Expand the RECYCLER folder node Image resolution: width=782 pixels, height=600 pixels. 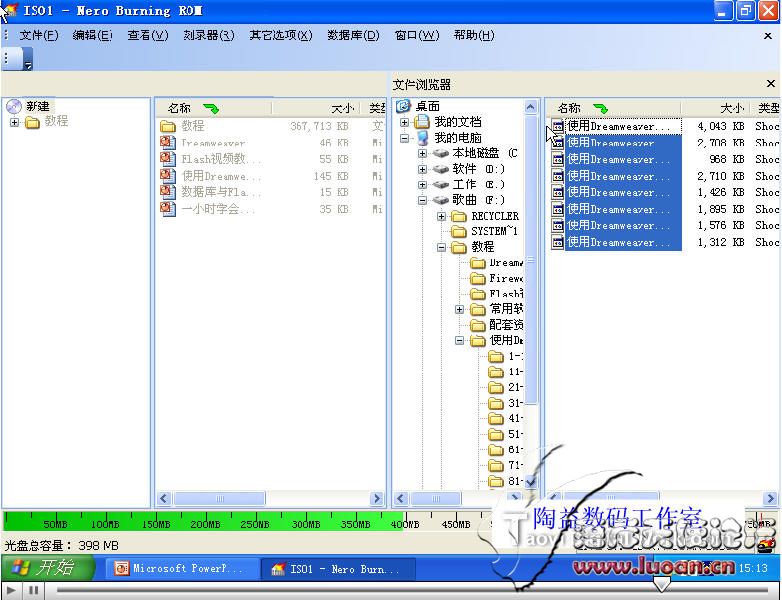(441, 216)
